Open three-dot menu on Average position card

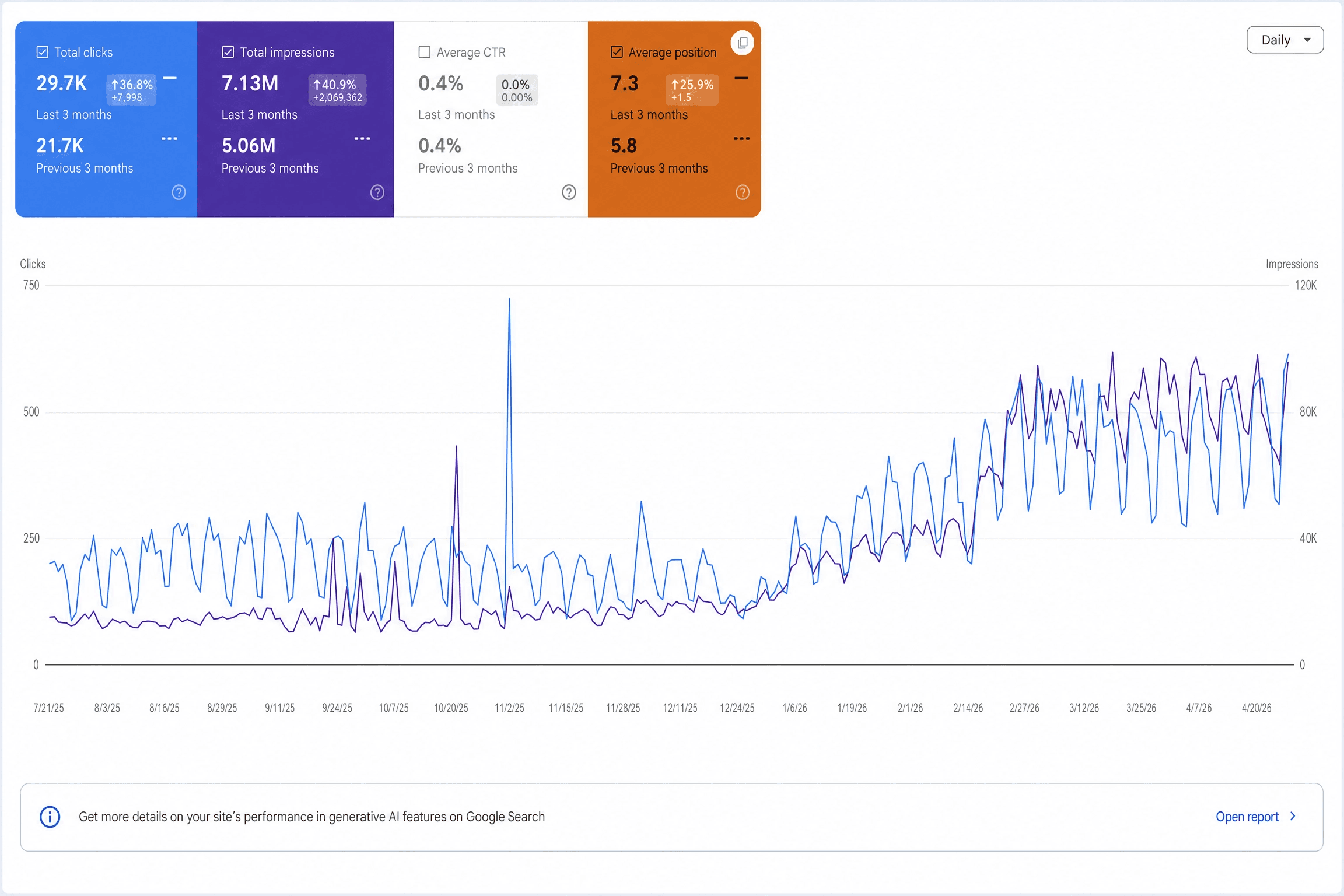[x=741, y=138]
